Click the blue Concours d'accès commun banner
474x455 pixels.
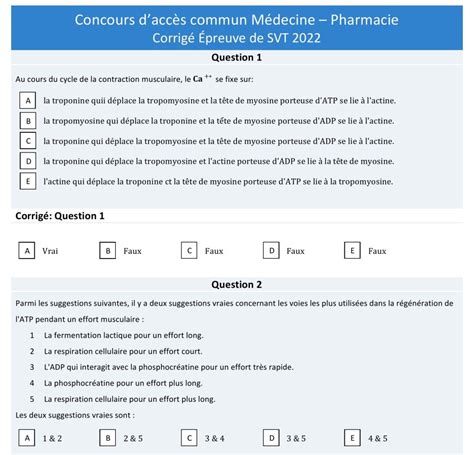tap(237, 28)
